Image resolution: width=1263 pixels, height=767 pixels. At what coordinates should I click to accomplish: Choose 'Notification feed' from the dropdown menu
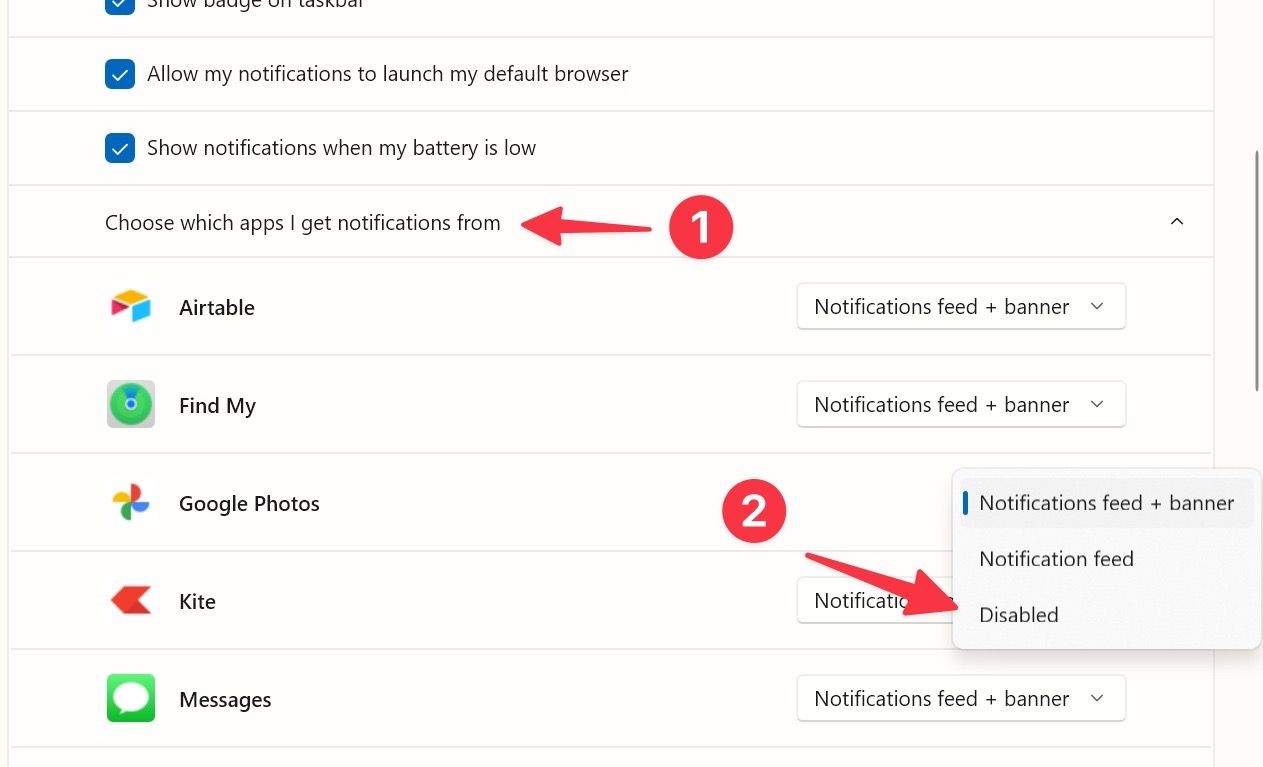[1056, 558]
